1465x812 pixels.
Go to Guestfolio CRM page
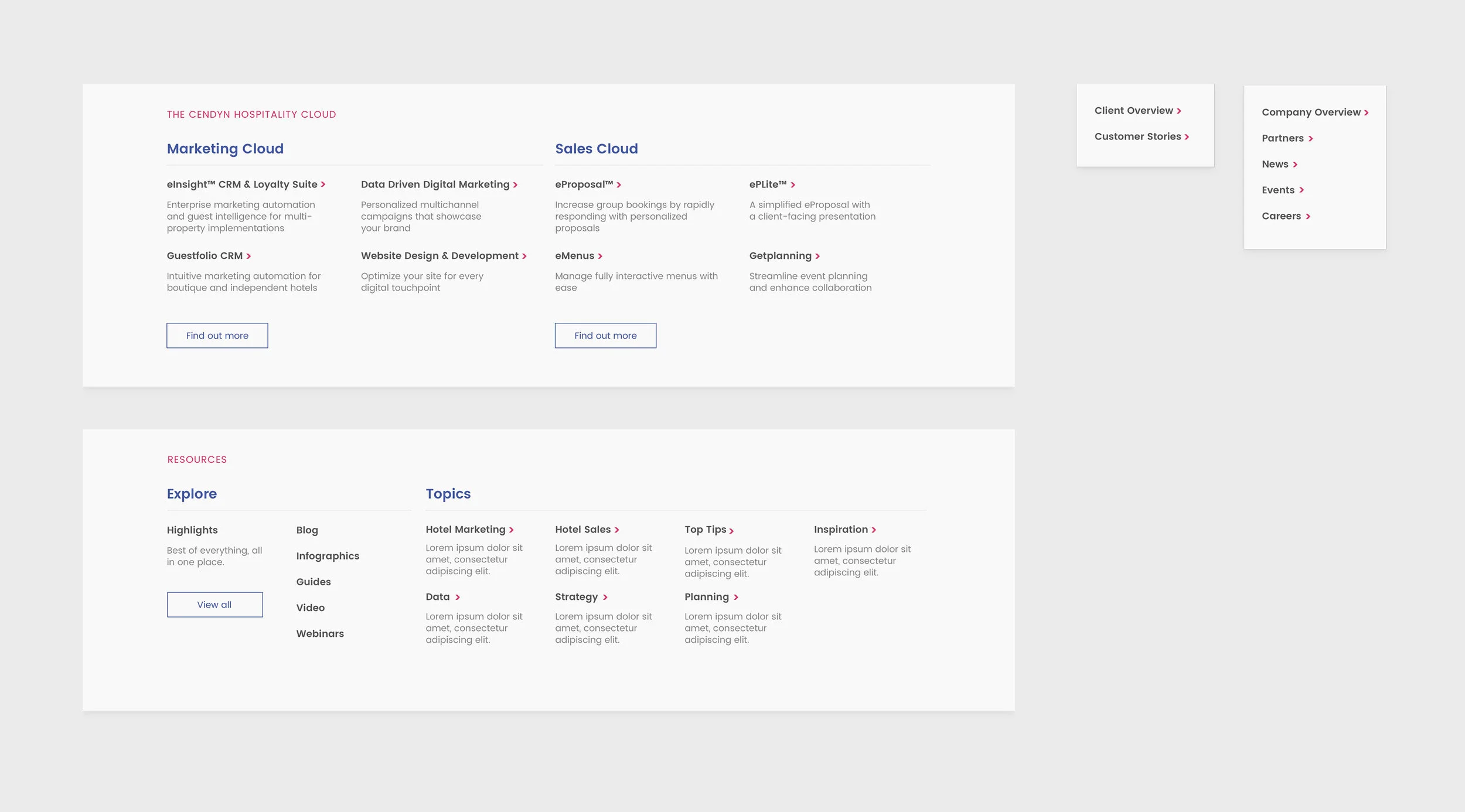[x=209, y=256]
